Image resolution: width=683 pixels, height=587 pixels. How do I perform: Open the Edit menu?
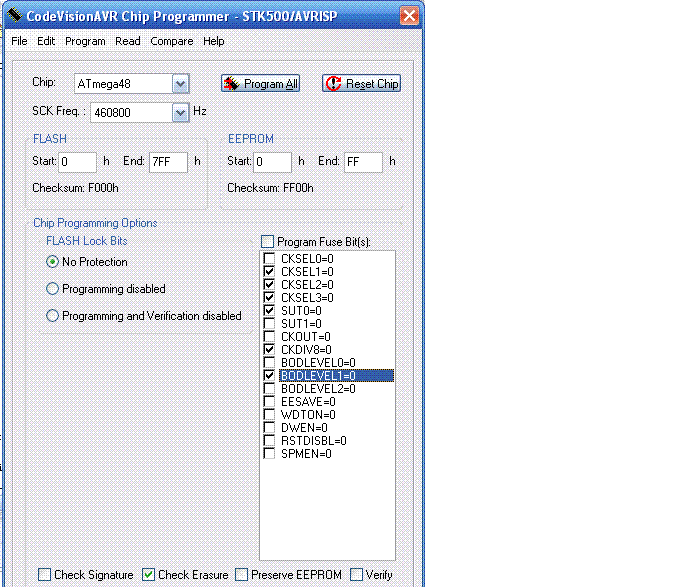click(46, 41)
